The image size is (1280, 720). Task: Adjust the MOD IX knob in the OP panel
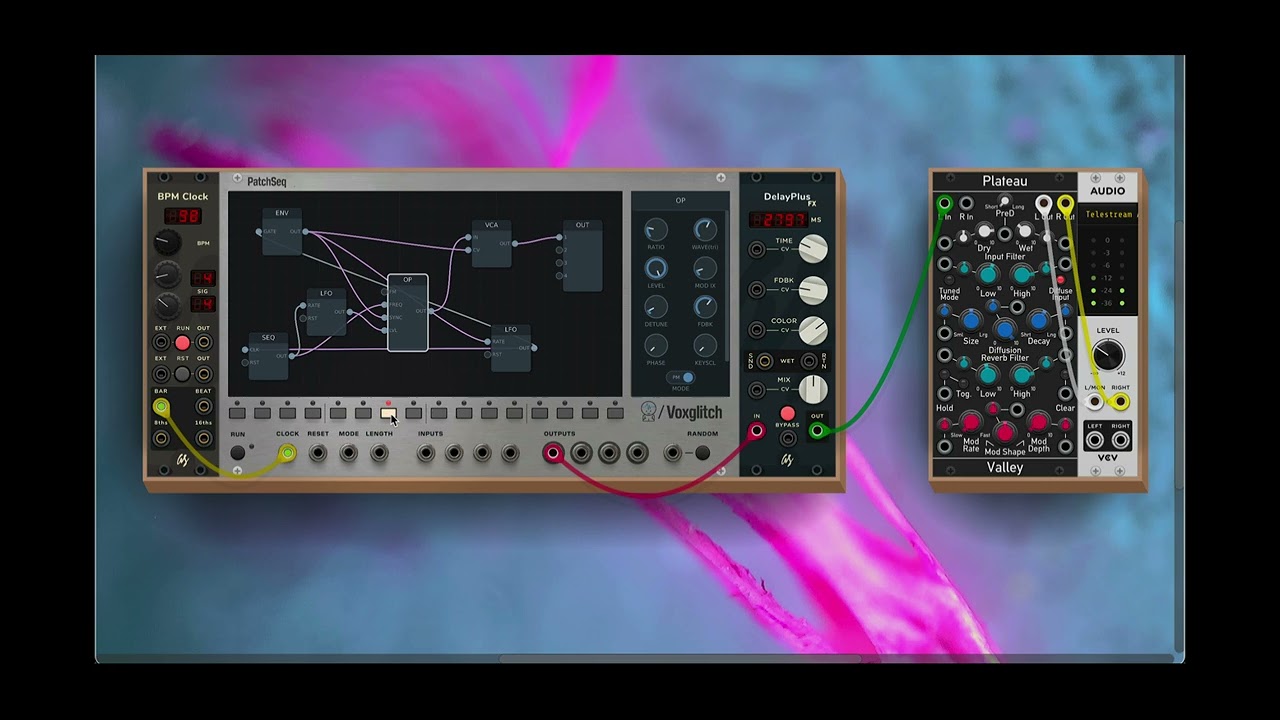click(x=705, y=268)
